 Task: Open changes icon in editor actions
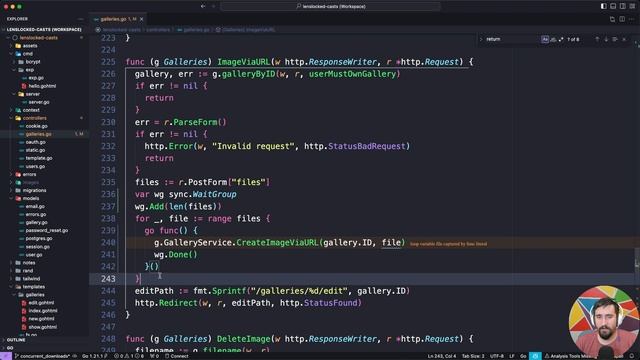coord(612,19)
